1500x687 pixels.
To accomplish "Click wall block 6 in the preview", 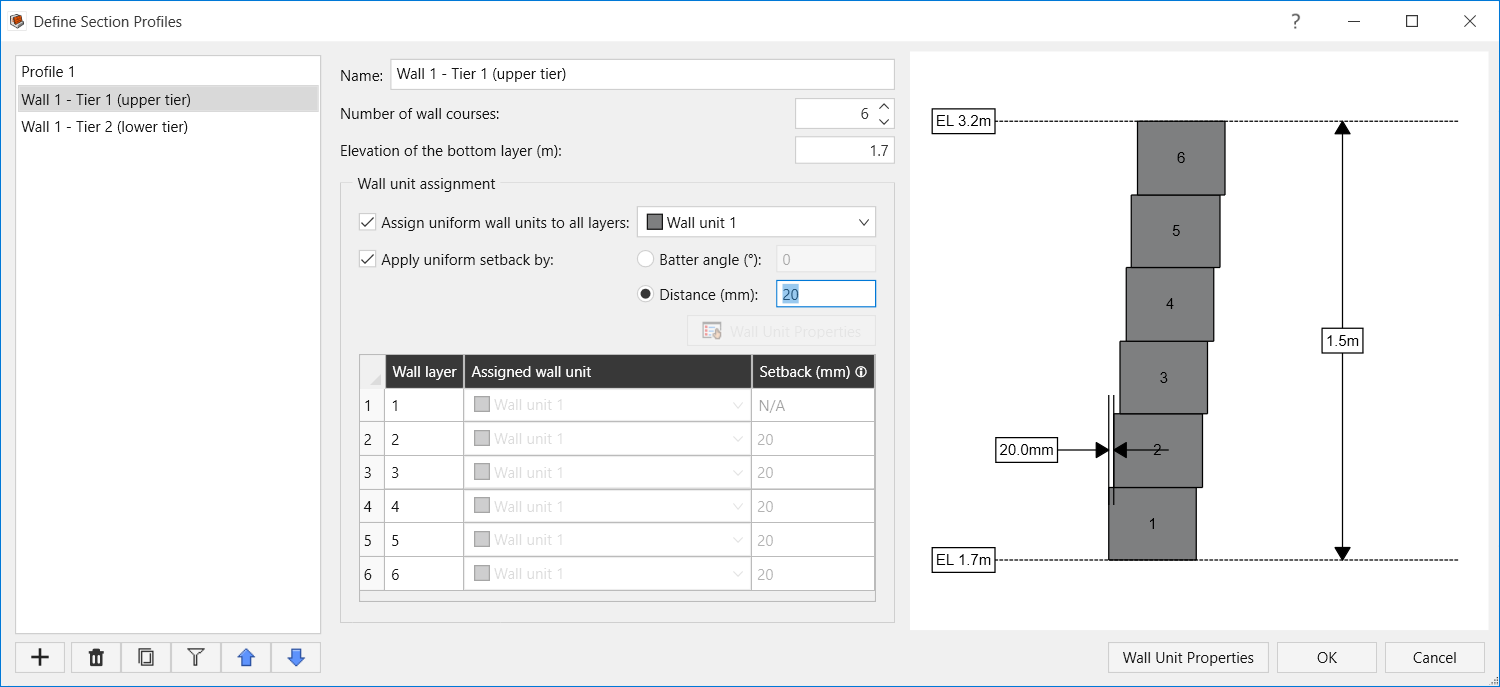I will (x=1181, y=158).
